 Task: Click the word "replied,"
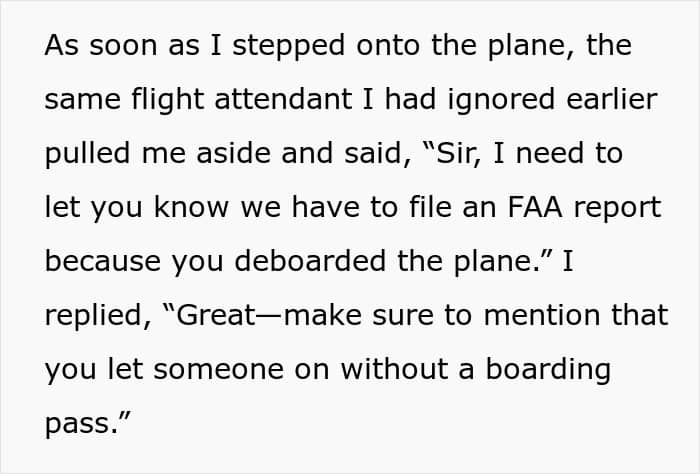(x=98, y=316)
